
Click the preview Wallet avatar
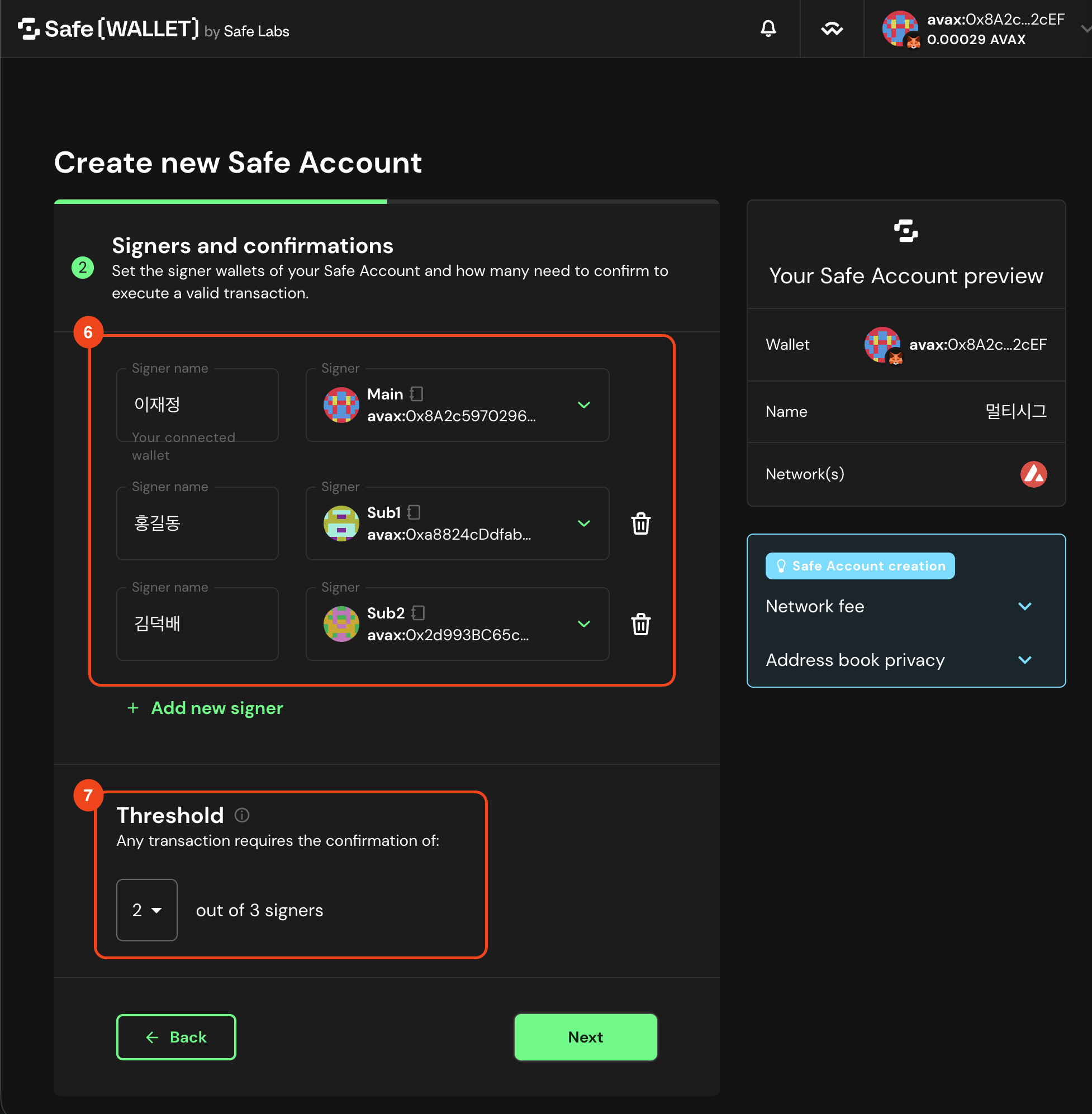click(882, 345)
